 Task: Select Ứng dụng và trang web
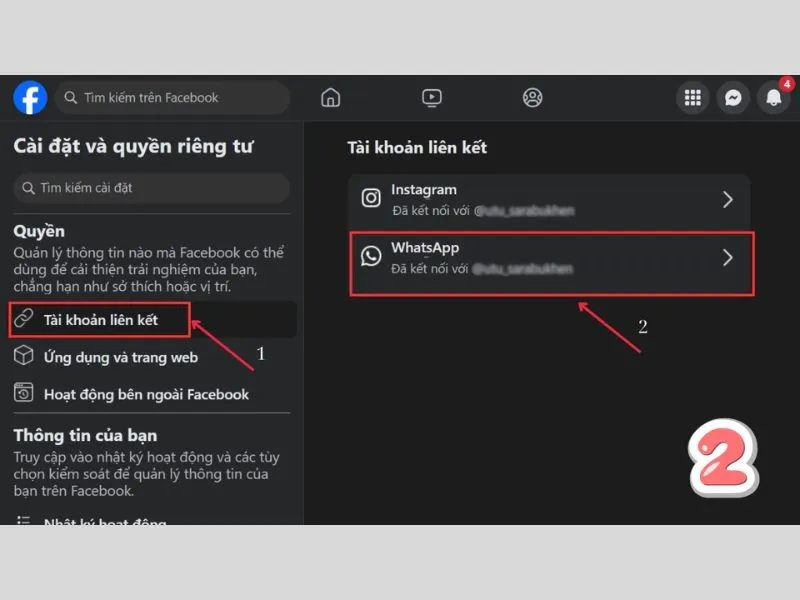coord(152,357)
